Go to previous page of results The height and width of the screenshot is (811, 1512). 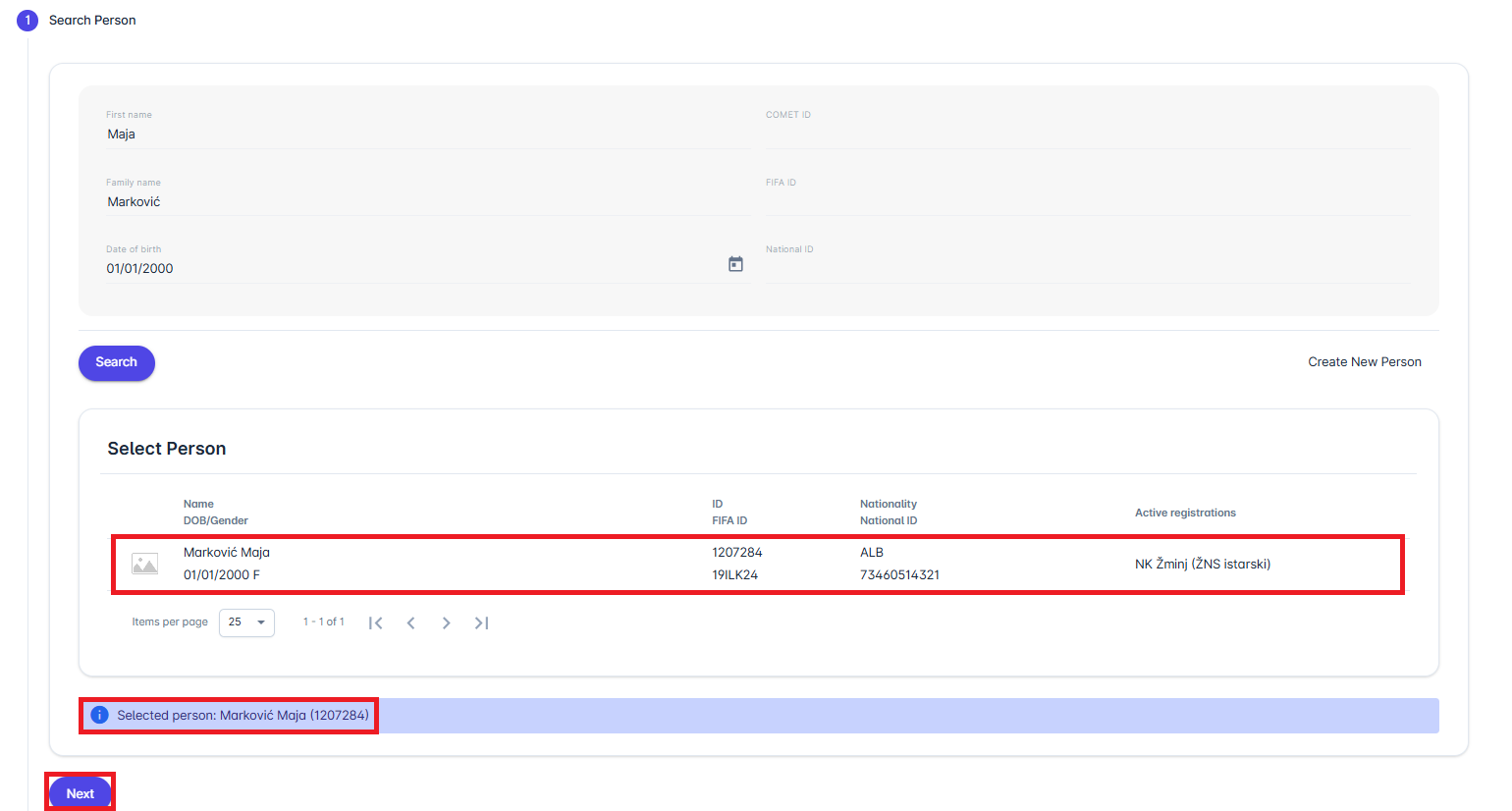tap(411, 622)
